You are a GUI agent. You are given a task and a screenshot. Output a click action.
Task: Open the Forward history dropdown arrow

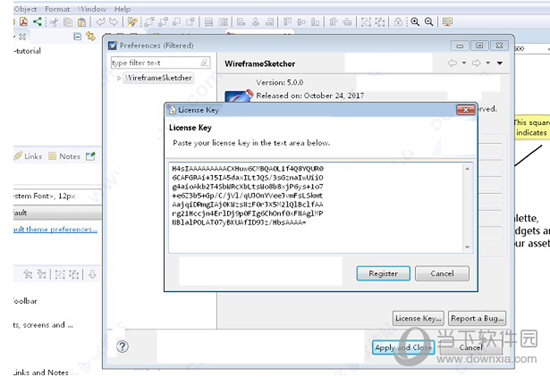point(488,63)
